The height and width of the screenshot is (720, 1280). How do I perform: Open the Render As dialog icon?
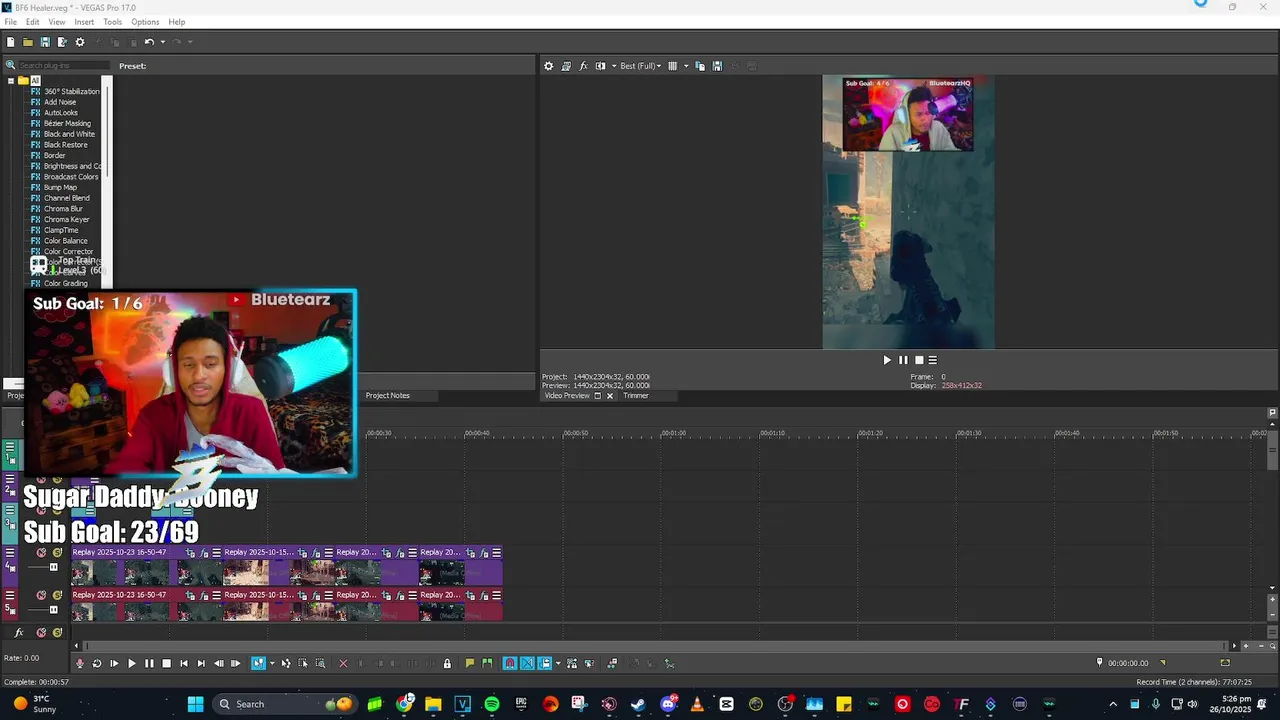(62, 42)
